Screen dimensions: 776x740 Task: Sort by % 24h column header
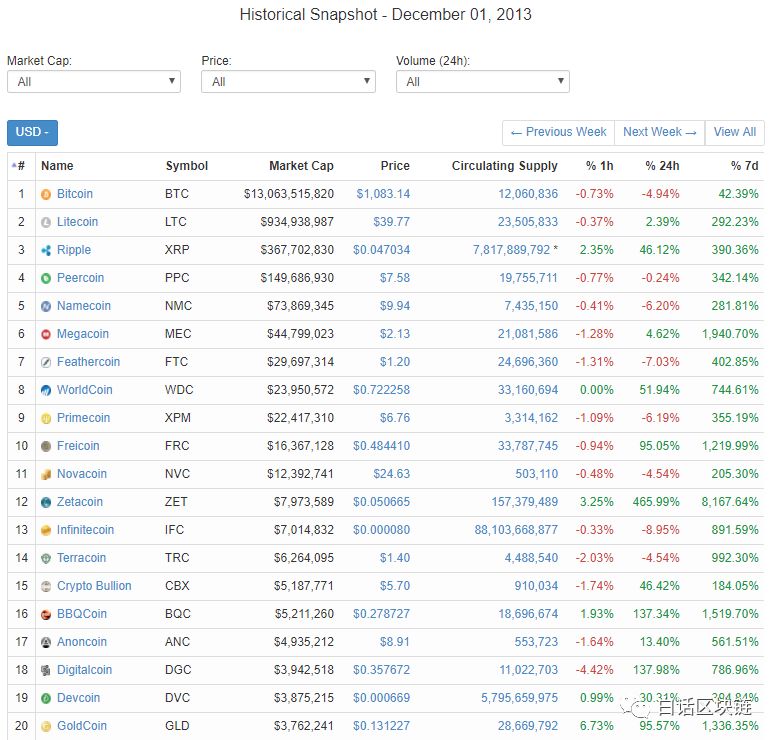tap(662, 166)
